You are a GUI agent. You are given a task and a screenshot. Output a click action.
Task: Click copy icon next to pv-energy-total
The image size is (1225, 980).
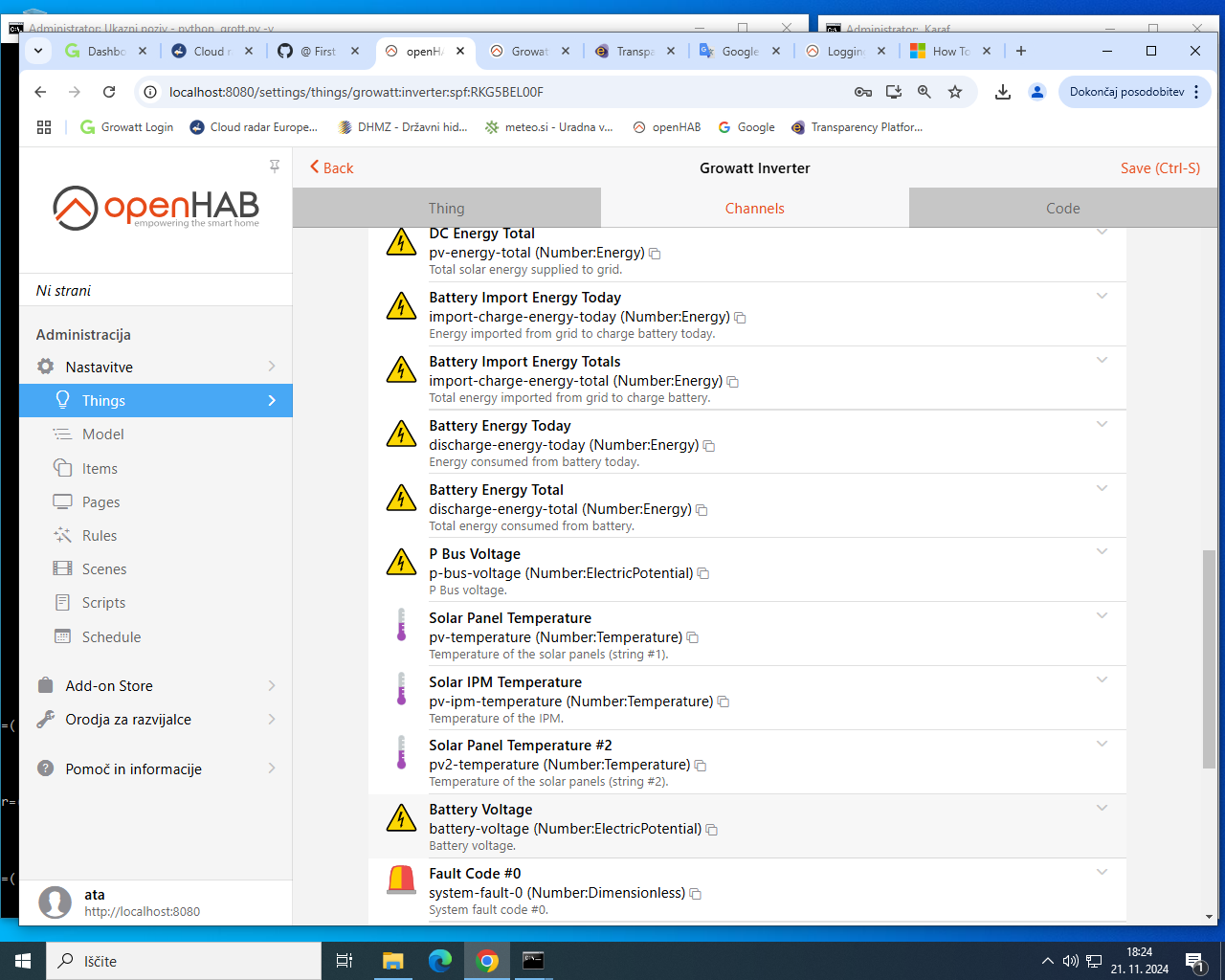(655, 254)
